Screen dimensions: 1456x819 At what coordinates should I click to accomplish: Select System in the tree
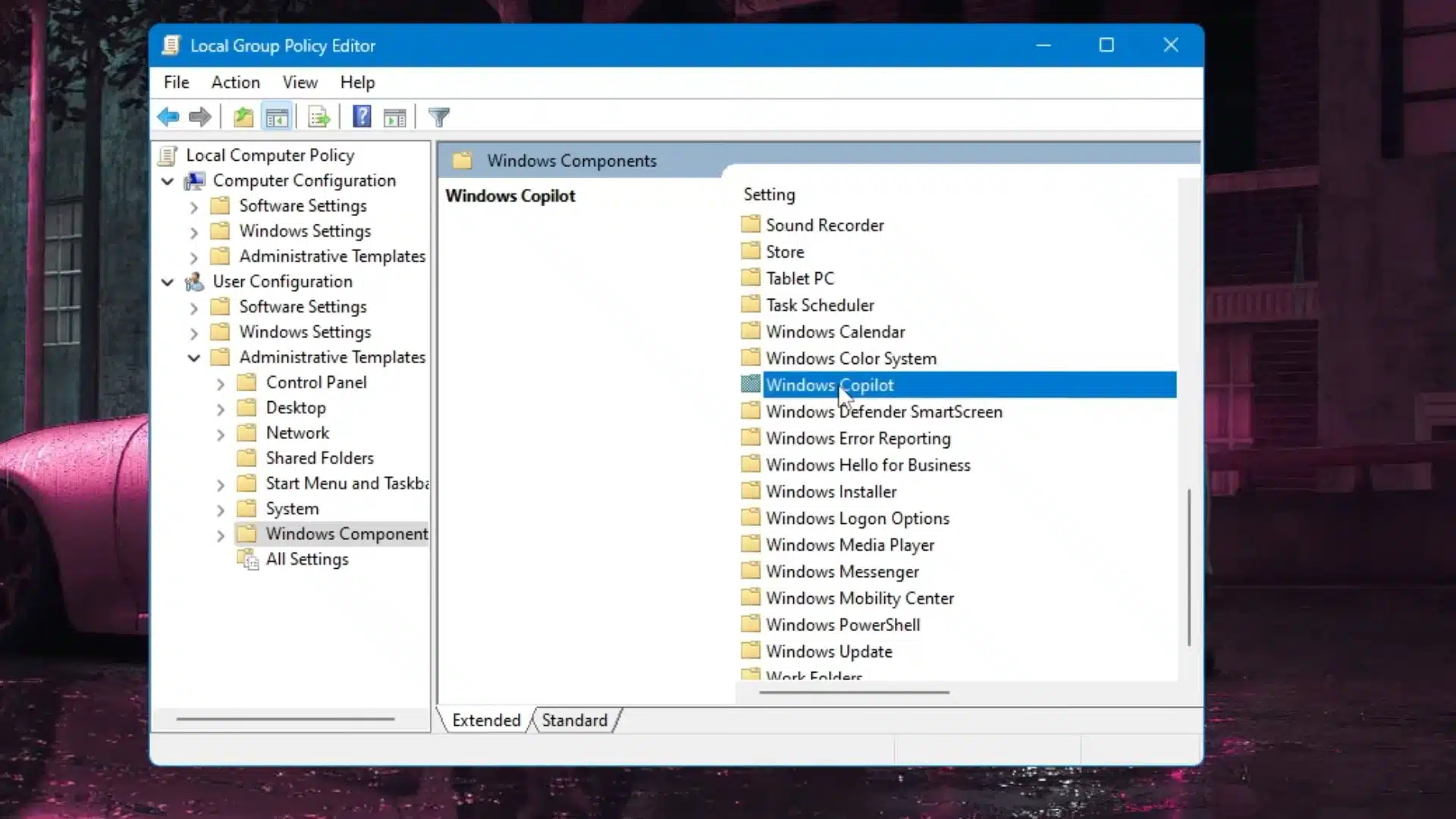click(292, 509)
